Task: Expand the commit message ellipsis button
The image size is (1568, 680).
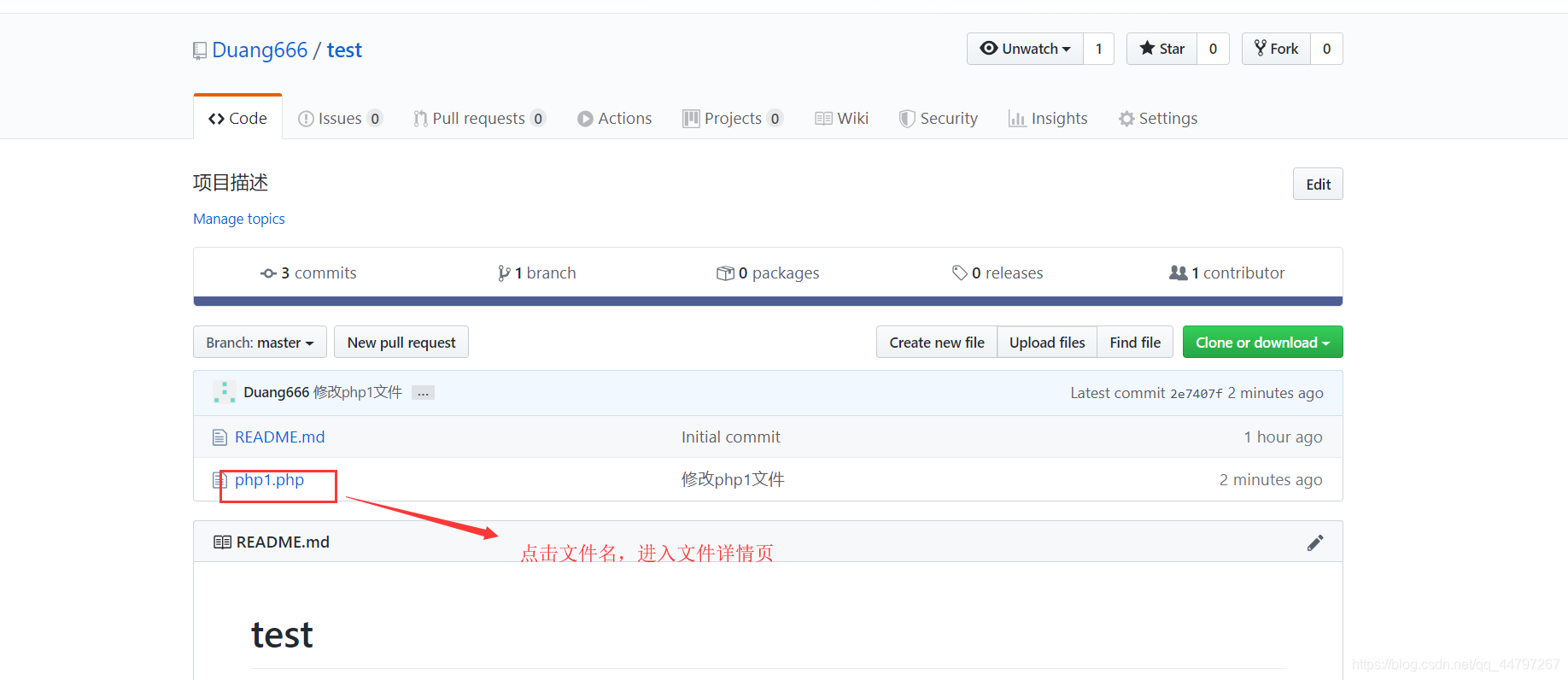Action: [x=423, y=393]
